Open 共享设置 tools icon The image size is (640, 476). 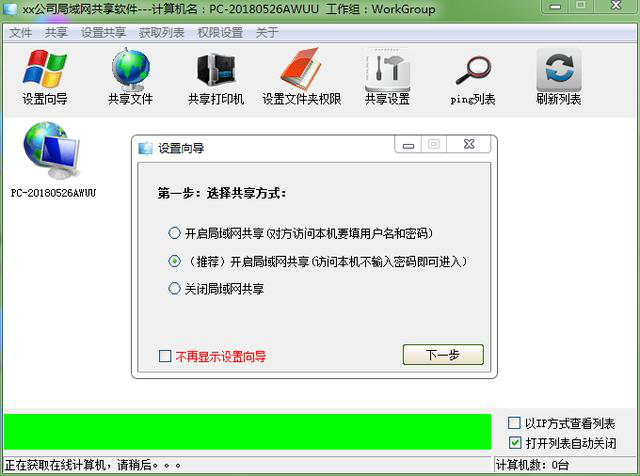click(x=387, y=77)
